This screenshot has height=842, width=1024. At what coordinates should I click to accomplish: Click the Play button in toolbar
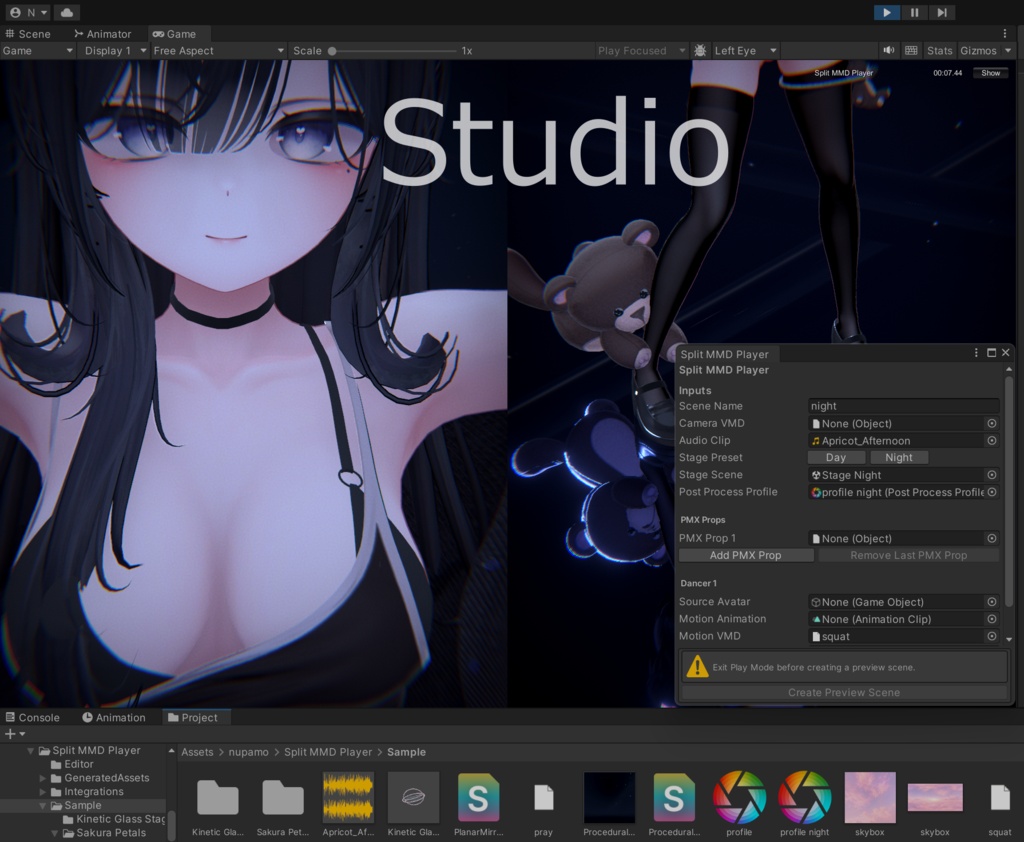886,12
